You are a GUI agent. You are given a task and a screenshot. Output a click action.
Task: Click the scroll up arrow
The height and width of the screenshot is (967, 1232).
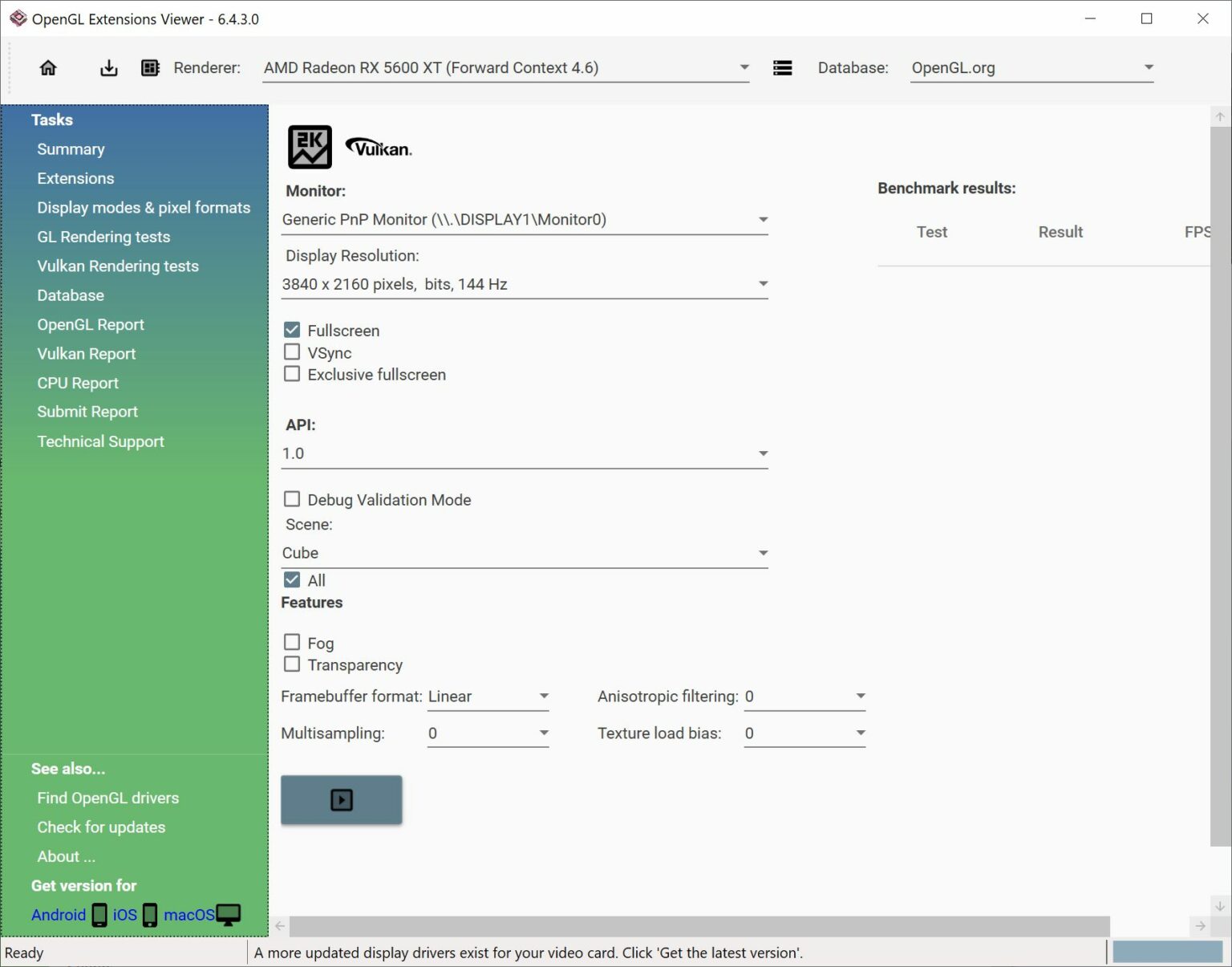click(x=1220, y=116)
